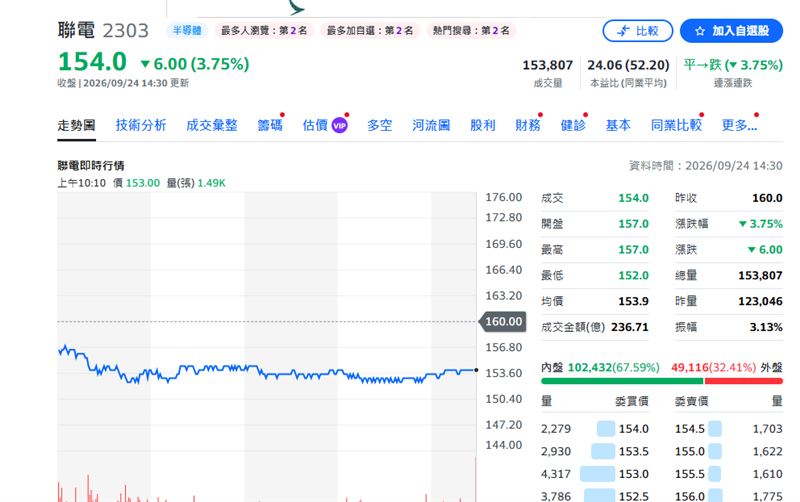The width and height of the screenshot is (800, 502).
Task: Click the 聯電 stock name heading
Action: point(76,30)
